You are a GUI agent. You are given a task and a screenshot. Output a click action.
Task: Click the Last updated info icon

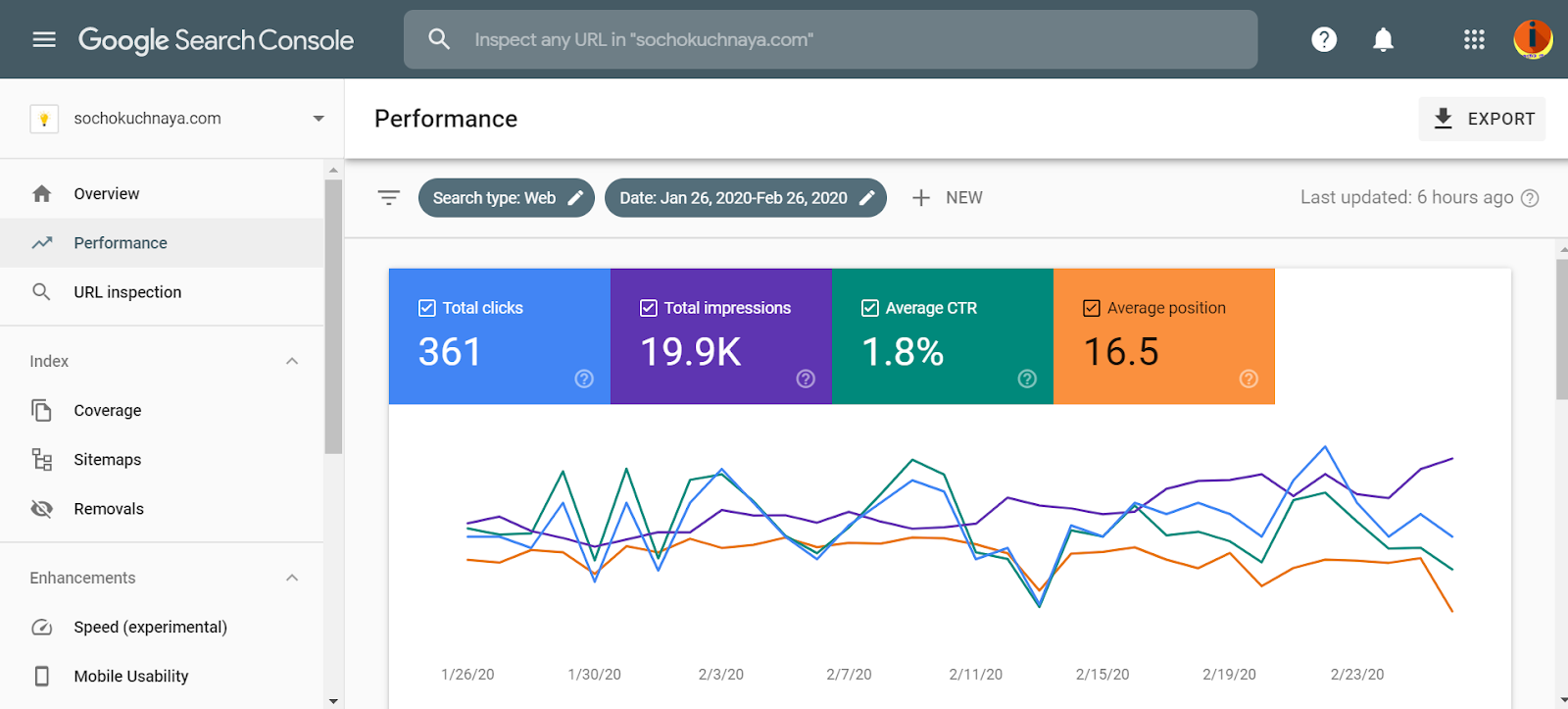click(1530, 198)
